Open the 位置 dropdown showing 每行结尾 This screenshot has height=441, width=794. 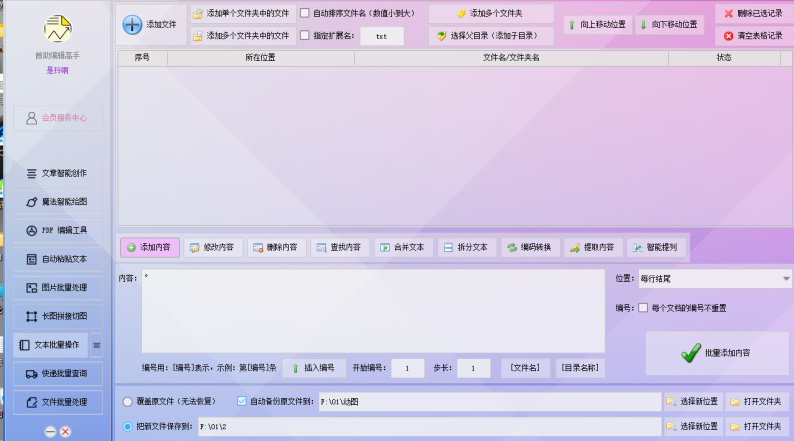tap(714, 278)
